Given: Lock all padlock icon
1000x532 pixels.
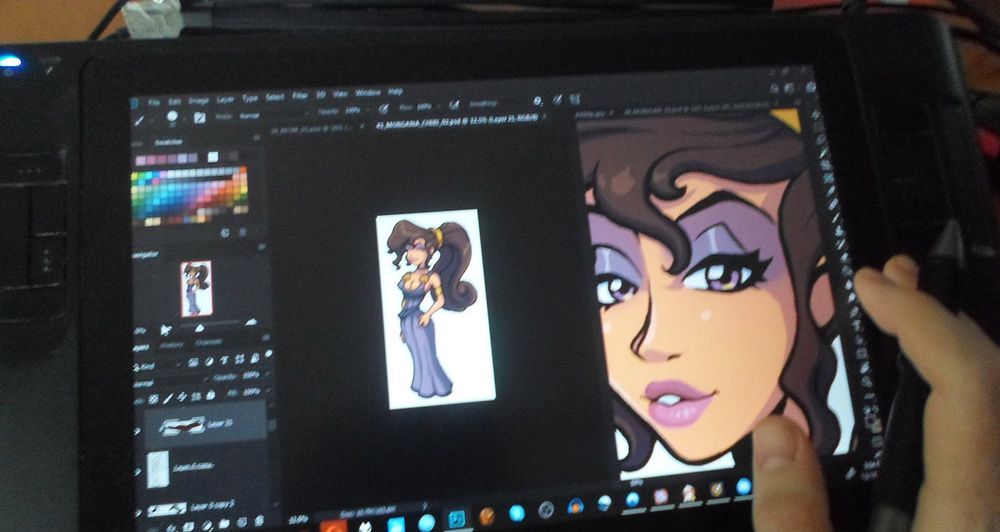Looking at the screenshot, I should pyautogui.click(x=210, y=395).
